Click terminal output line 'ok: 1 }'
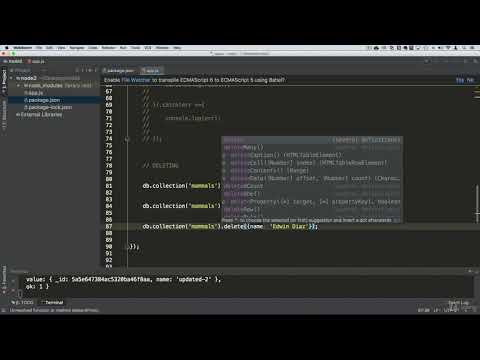The image size is (480, 360). (37, 286)
